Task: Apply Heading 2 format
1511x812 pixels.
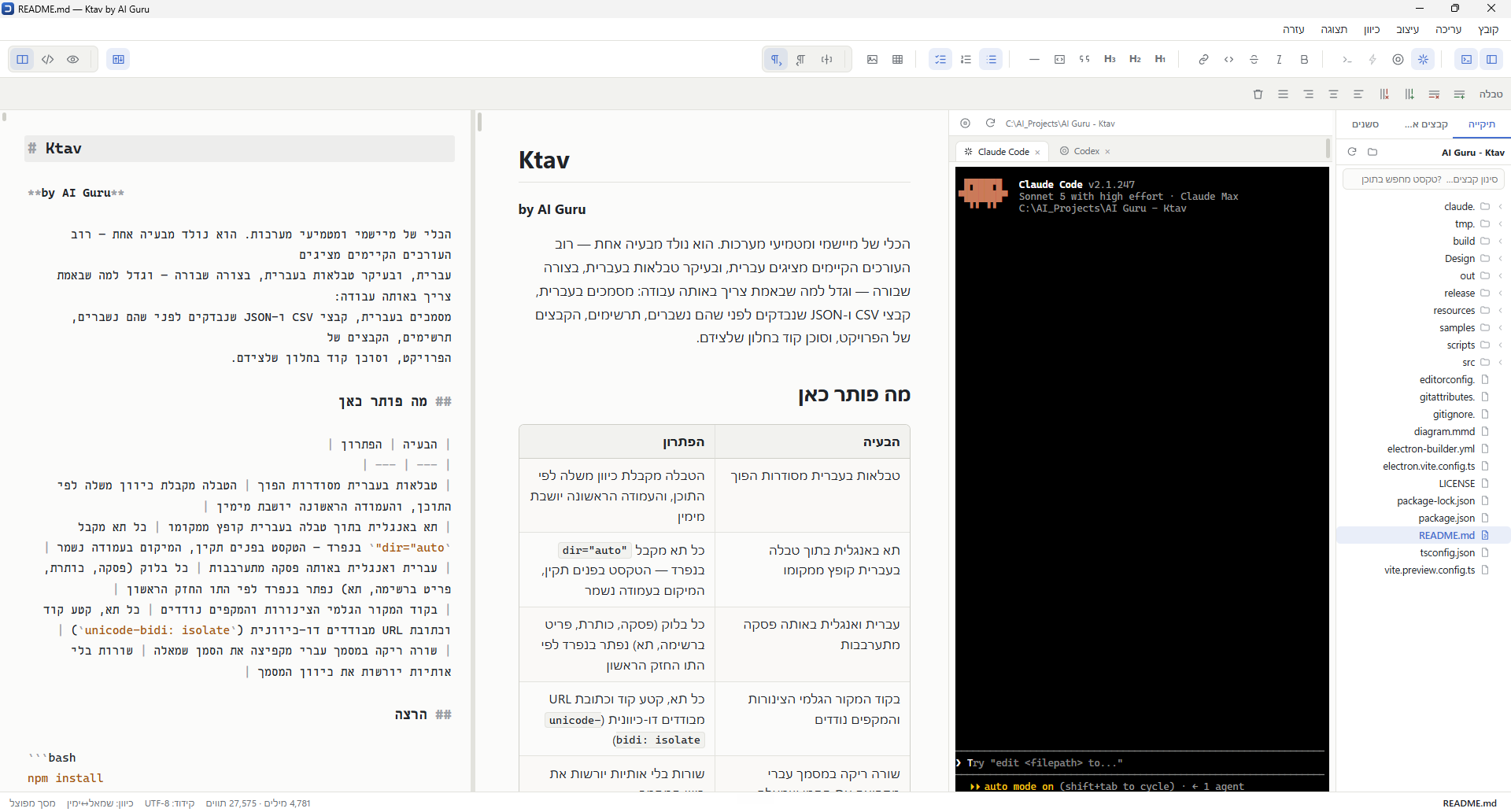Action: pyautogui.click(x=1135, y=59)
